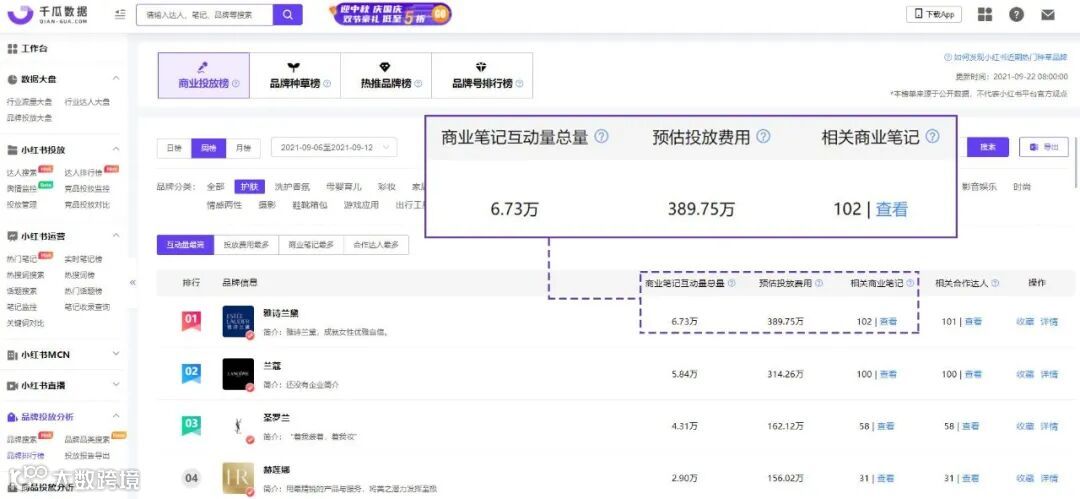The width and height of the screenshot is (1080, 499).
Task: Select the 品牌种草榜 tab
Action: point(295,76)
